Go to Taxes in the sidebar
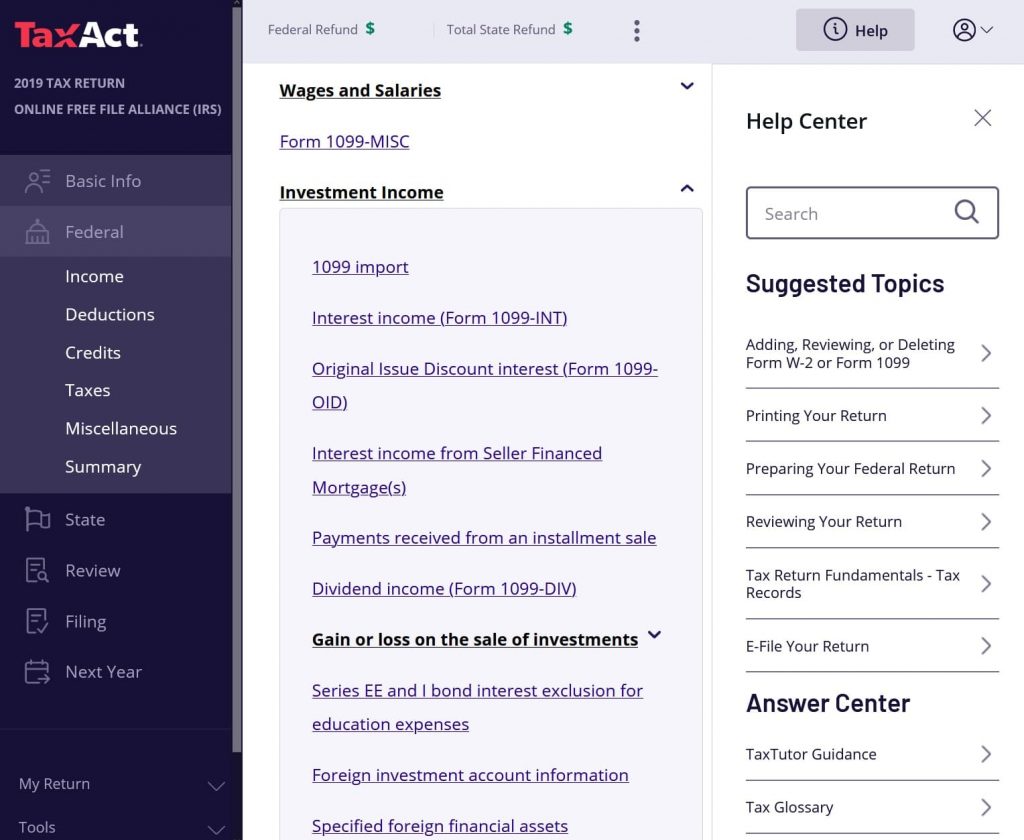Viewport: 1024px width, 840px height. 88,390
